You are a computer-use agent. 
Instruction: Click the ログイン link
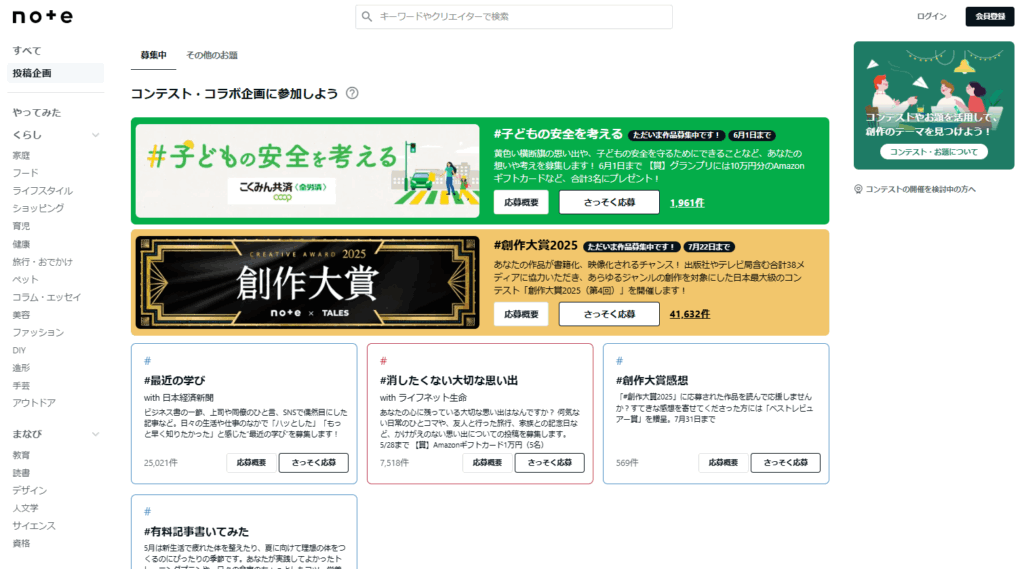[x=931, y=16]
